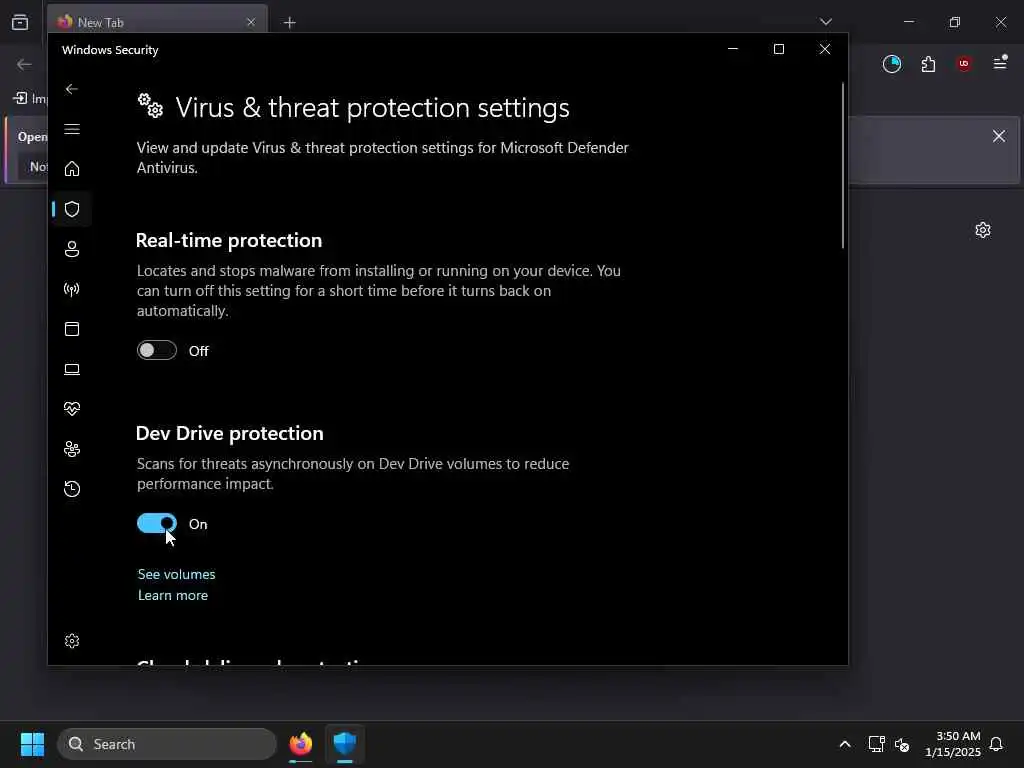This screenshot has width=1024, height=768.
Task: Click the muted volume tray icon
Action: 903,744
